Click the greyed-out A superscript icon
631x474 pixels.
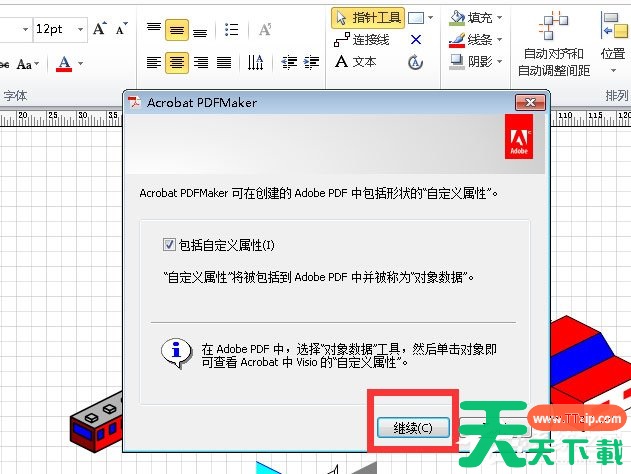coord(264,29)
